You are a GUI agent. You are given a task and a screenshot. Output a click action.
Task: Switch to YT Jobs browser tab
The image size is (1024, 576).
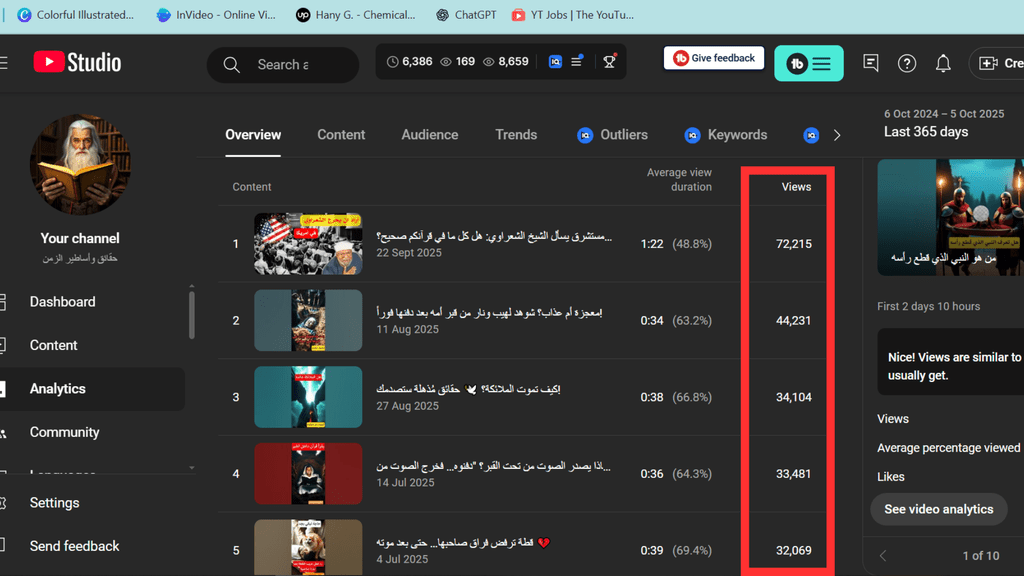(573, 15)
